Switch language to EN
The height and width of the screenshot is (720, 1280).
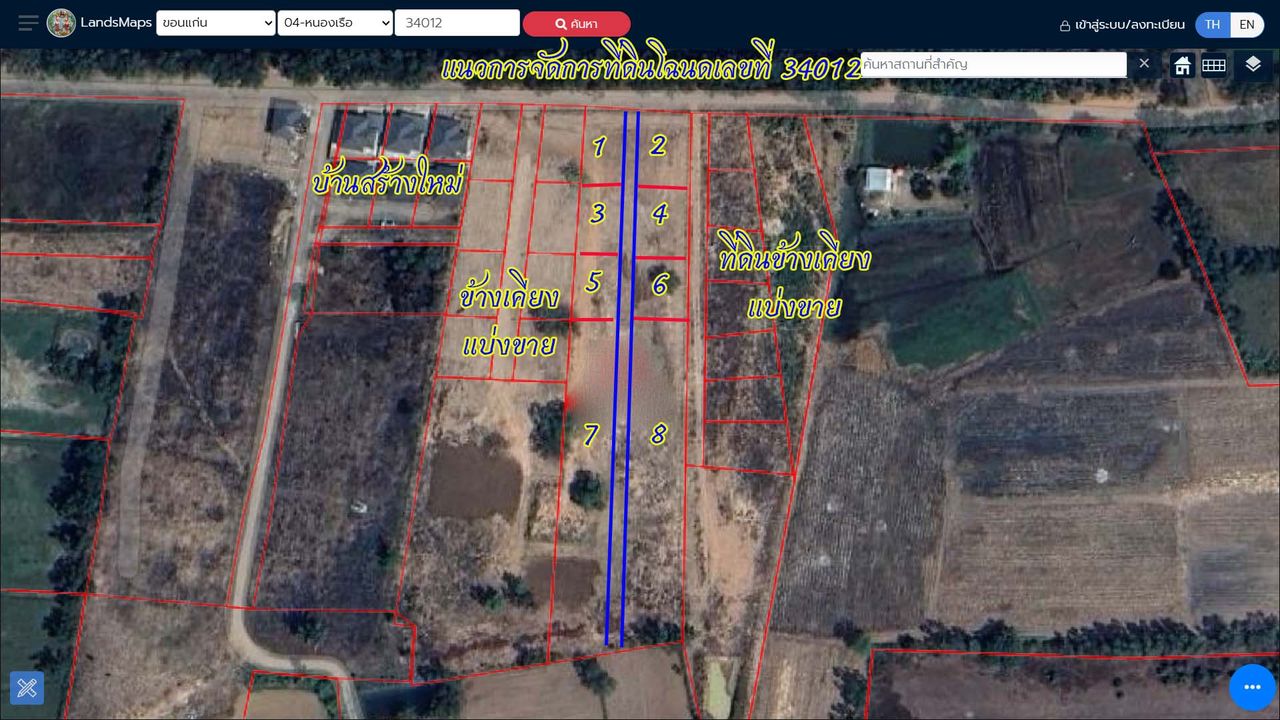1247,25
